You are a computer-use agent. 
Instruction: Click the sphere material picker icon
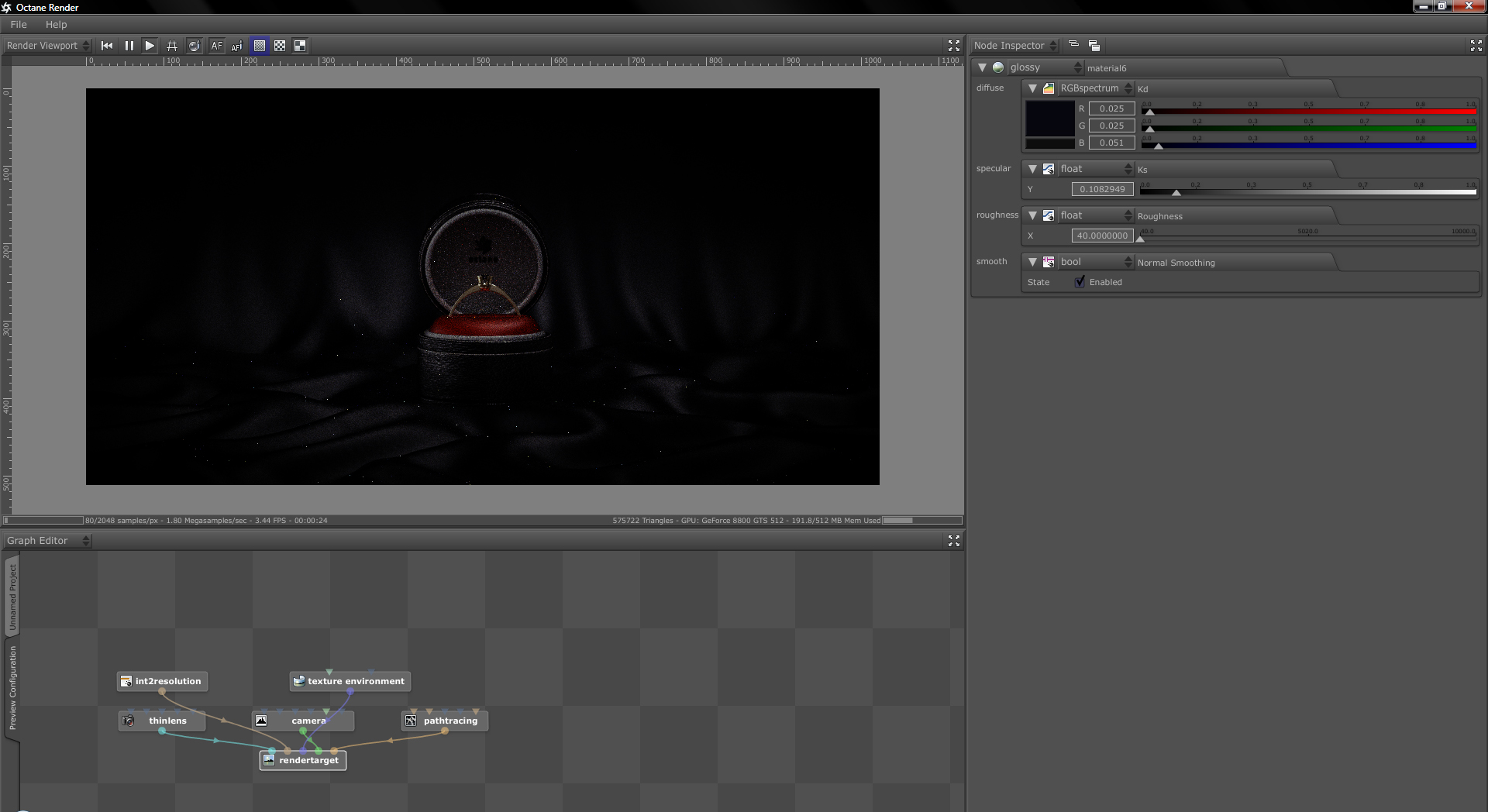[x=195, y=46]
